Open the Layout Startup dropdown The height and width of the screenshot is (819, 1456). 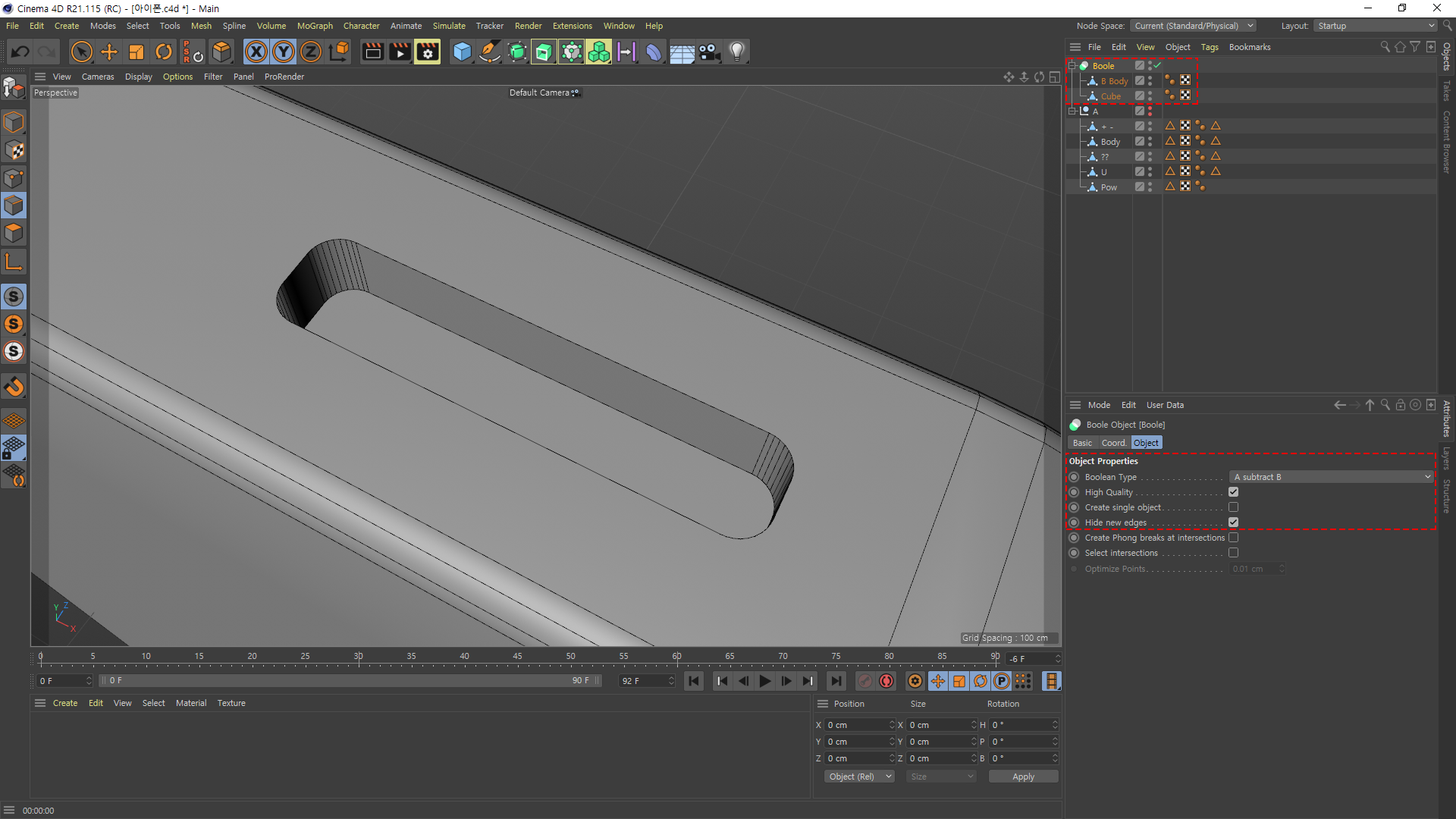[x=1376, y=26]
